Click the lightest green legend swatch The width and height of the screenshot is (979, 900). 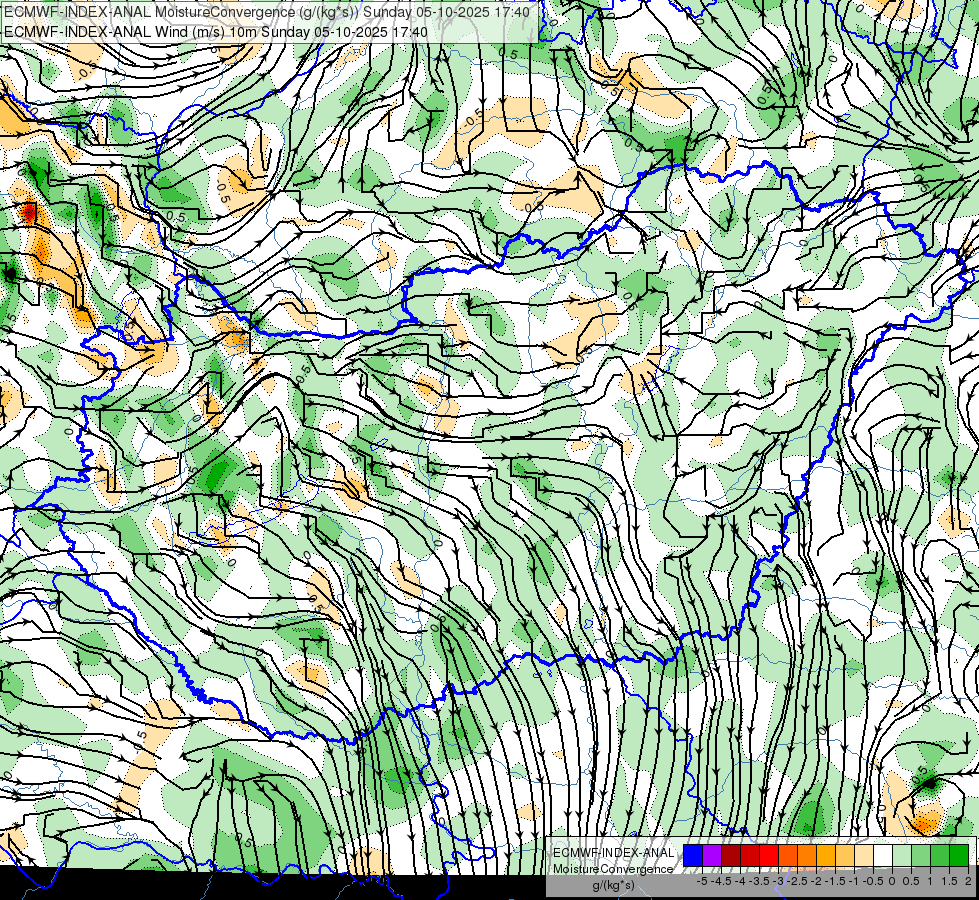tap(902, 855)
